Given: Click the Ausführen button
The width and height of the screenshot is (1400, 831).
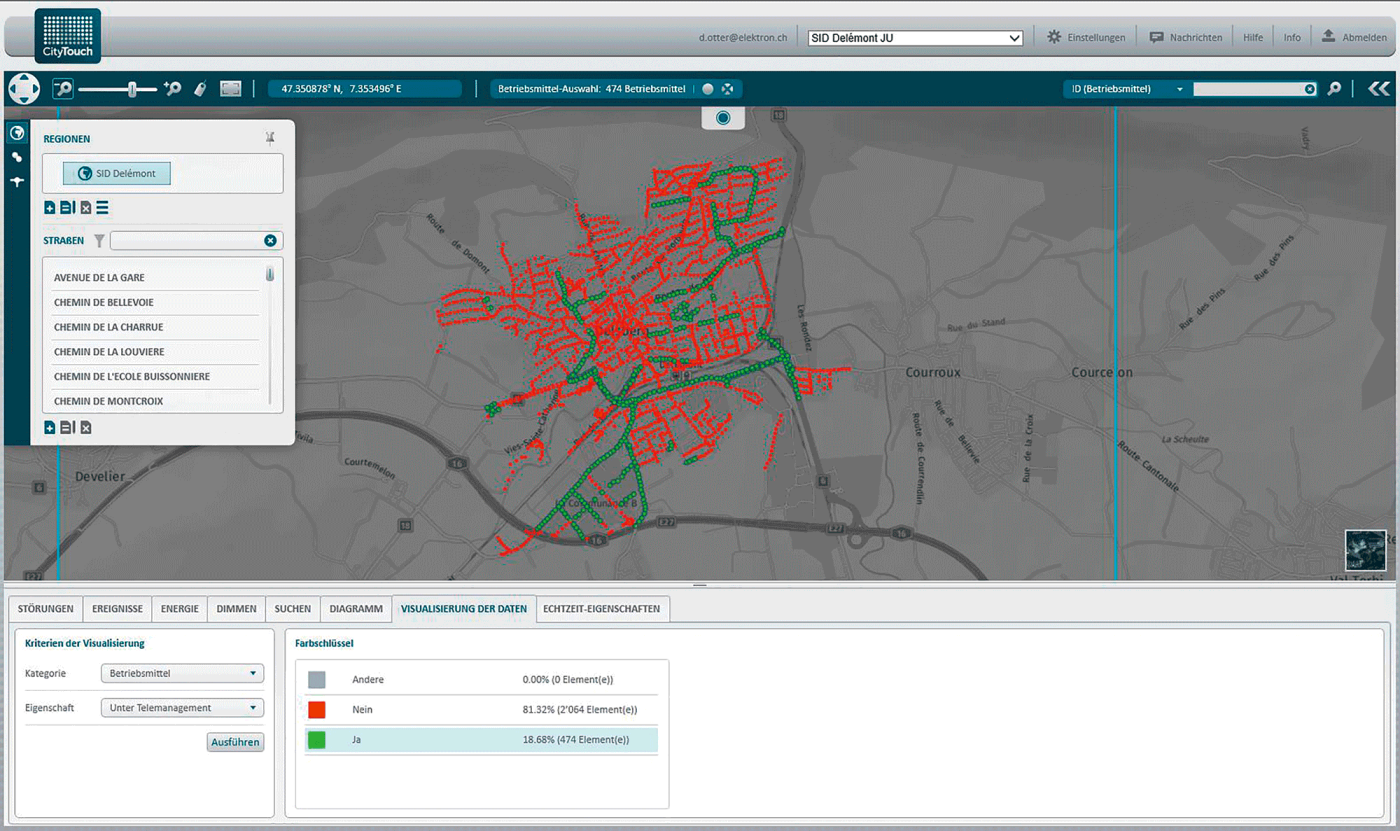Looking at the screenshot, I should 235,742.
